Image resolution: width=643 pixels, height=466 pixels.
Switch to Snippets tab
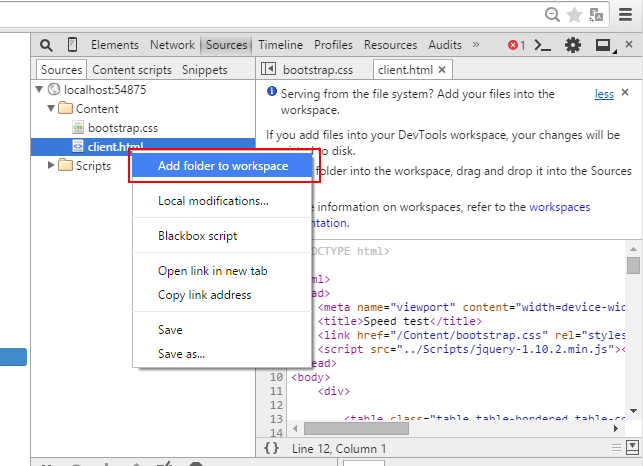(x=204, y=70)
